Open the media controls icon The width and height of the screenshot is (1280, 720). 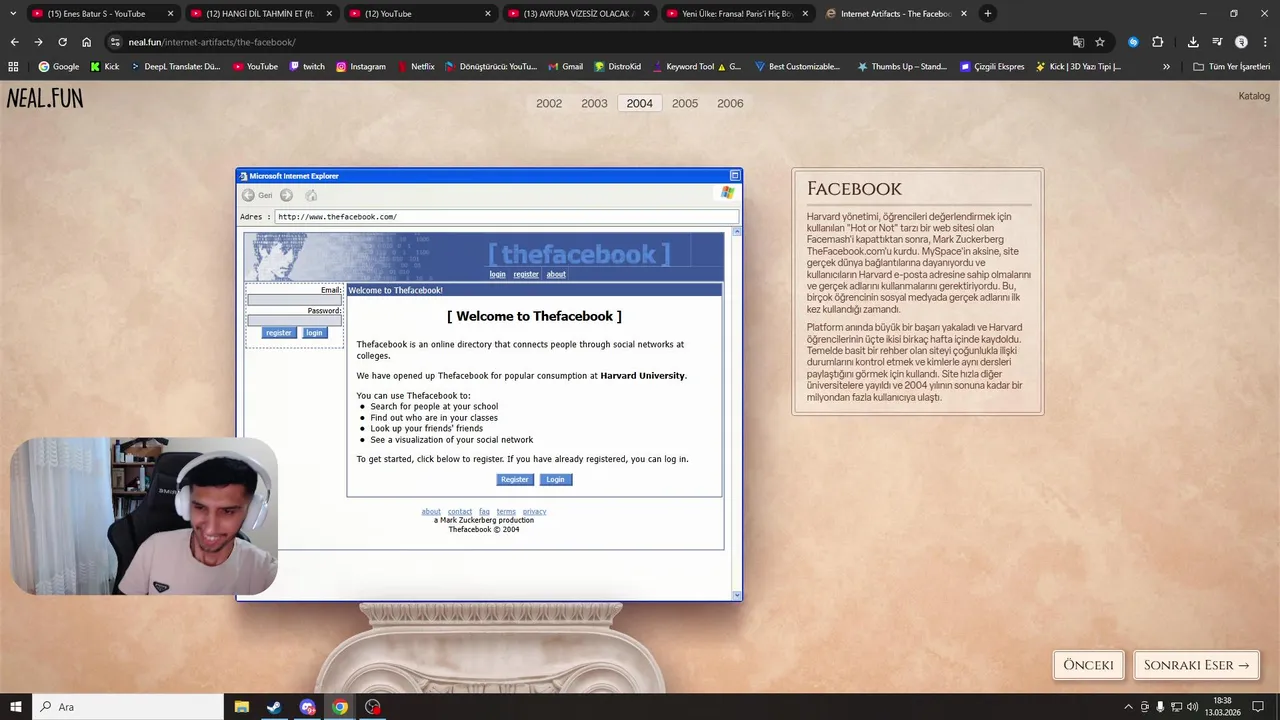pyautogui.click(x=1217, y=42)
